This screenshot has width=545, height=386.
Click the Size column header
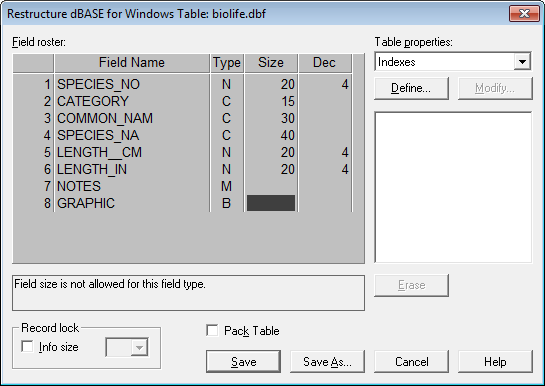pyautogui.click(x=271, y=63)
